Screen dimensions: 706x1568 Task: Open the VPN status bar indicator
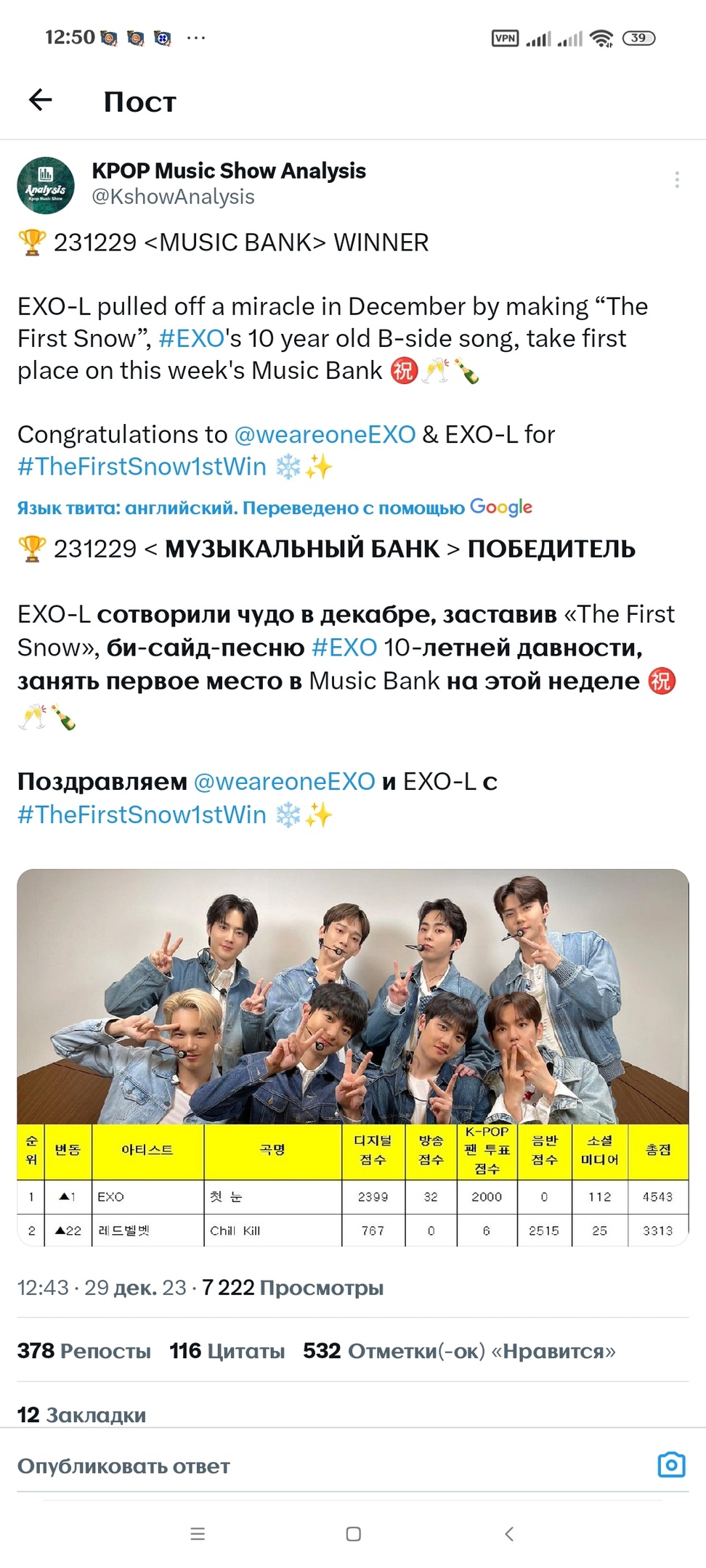[505, 38]
